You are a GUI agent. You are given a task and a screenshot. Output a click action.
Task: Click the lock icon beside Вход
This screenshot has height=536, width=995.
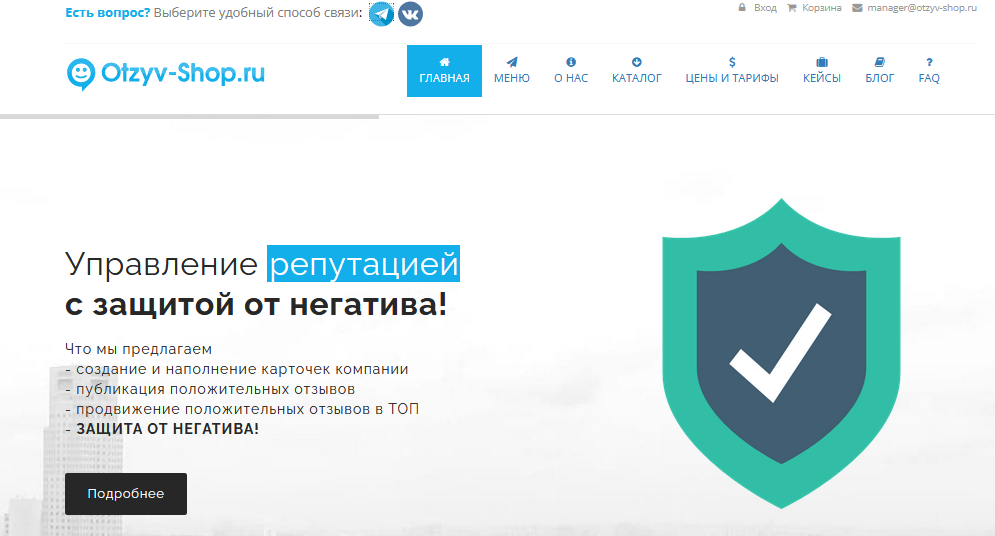click(742, 8)
